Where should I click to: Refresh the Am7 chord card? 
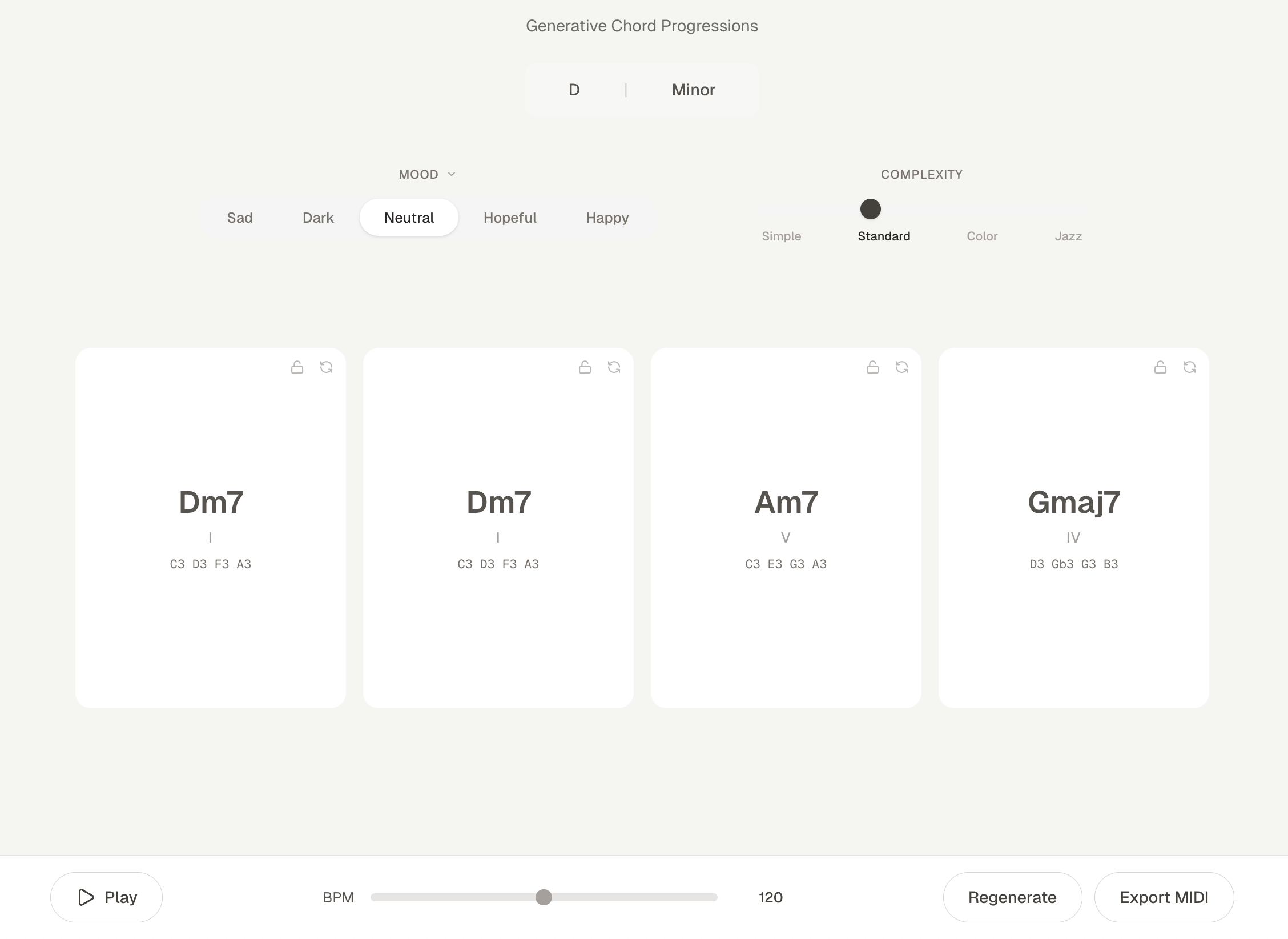click(x=902, y=367)
